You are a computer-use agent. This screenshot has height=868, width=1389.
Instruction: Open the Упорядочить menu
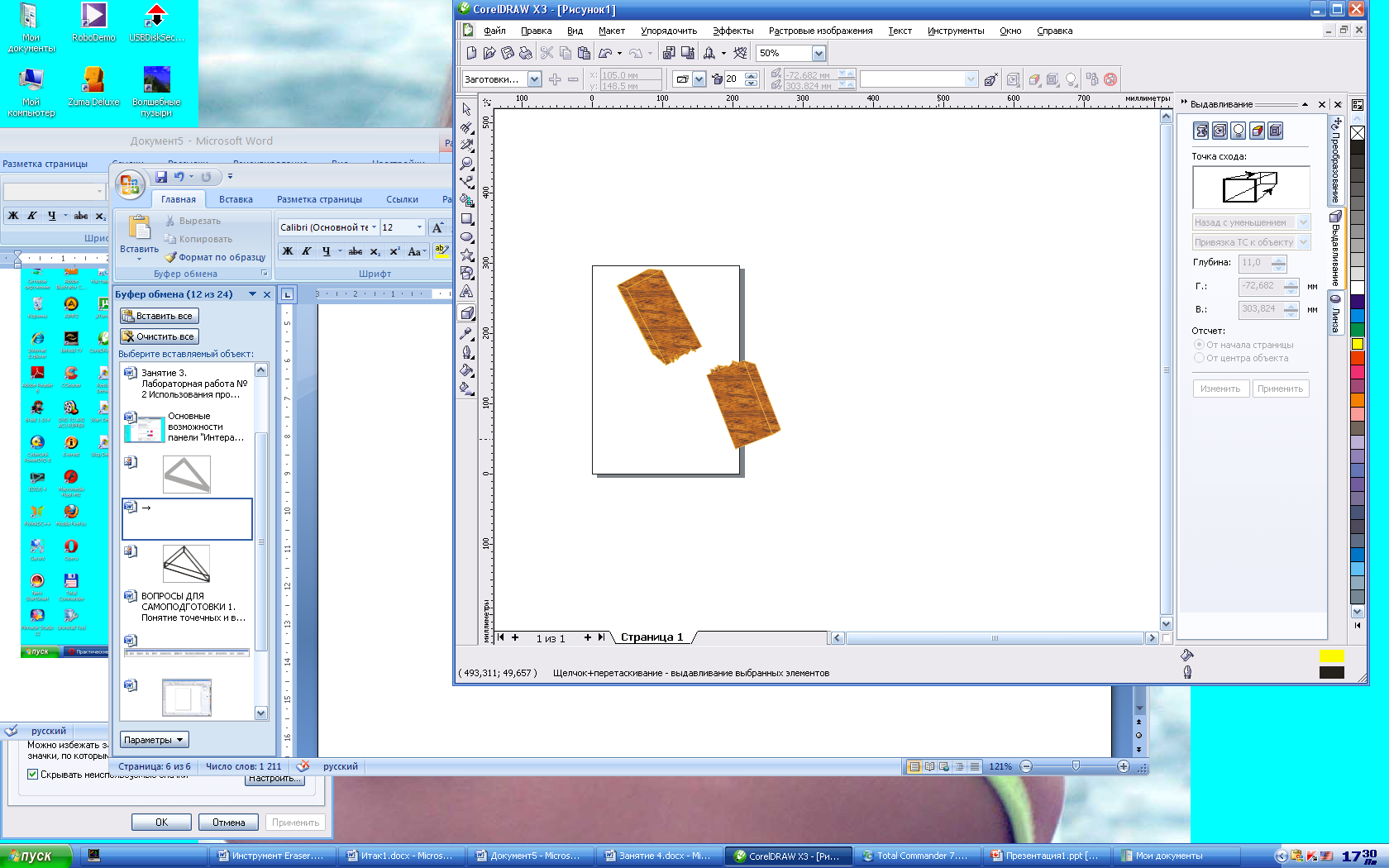(669, 31)
